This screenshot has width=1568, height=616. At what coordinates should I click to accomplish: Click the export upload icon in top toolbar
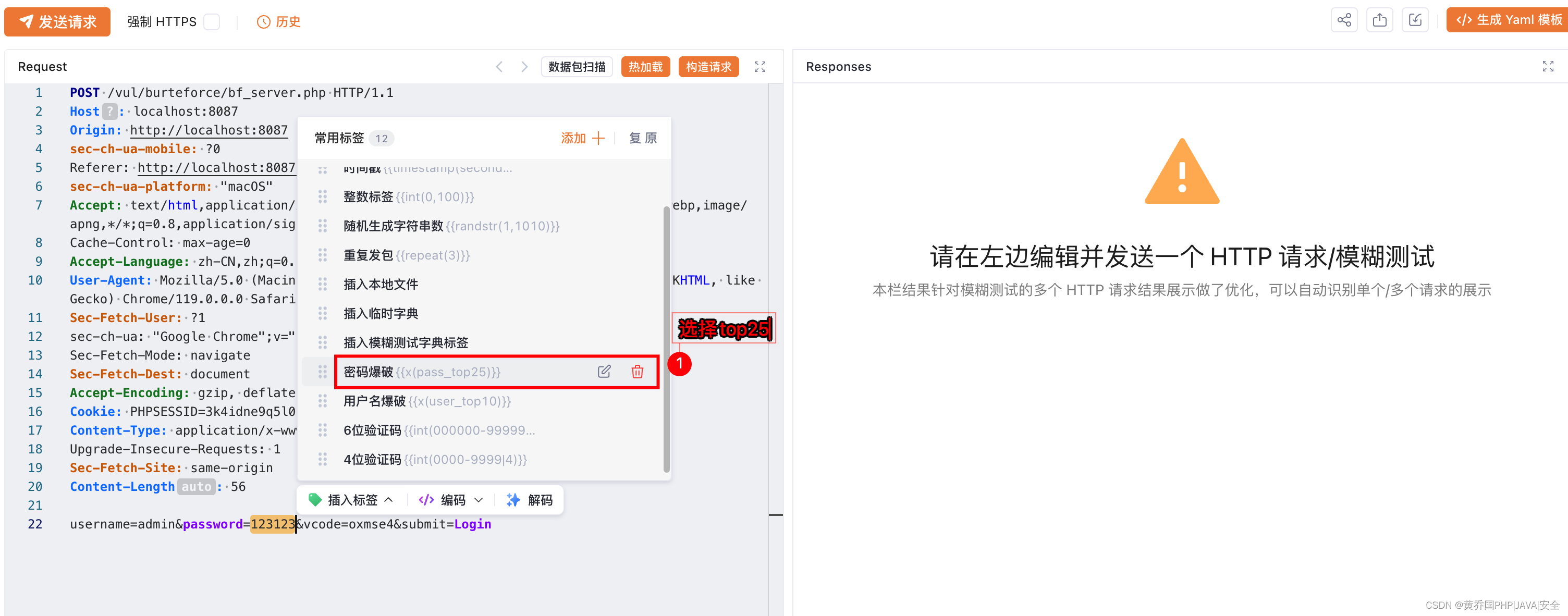click(1379, 20)
